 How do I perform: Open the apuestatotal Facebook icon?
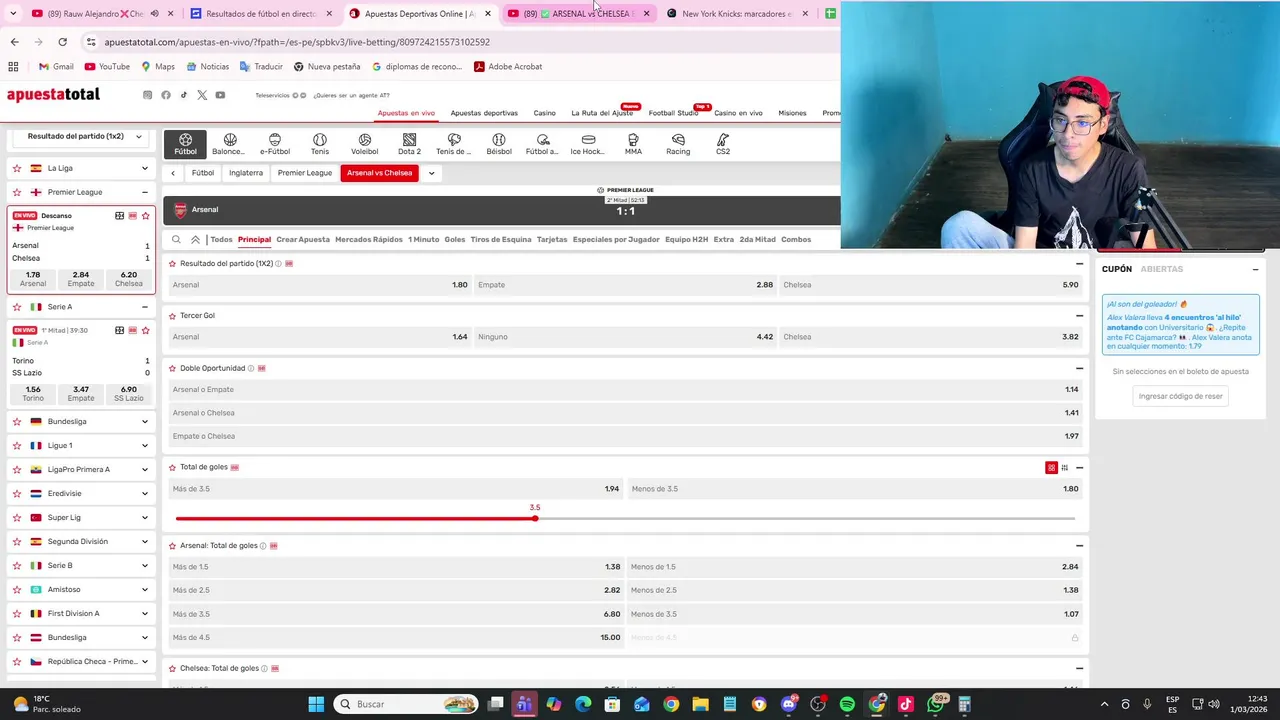click(166, 95)
